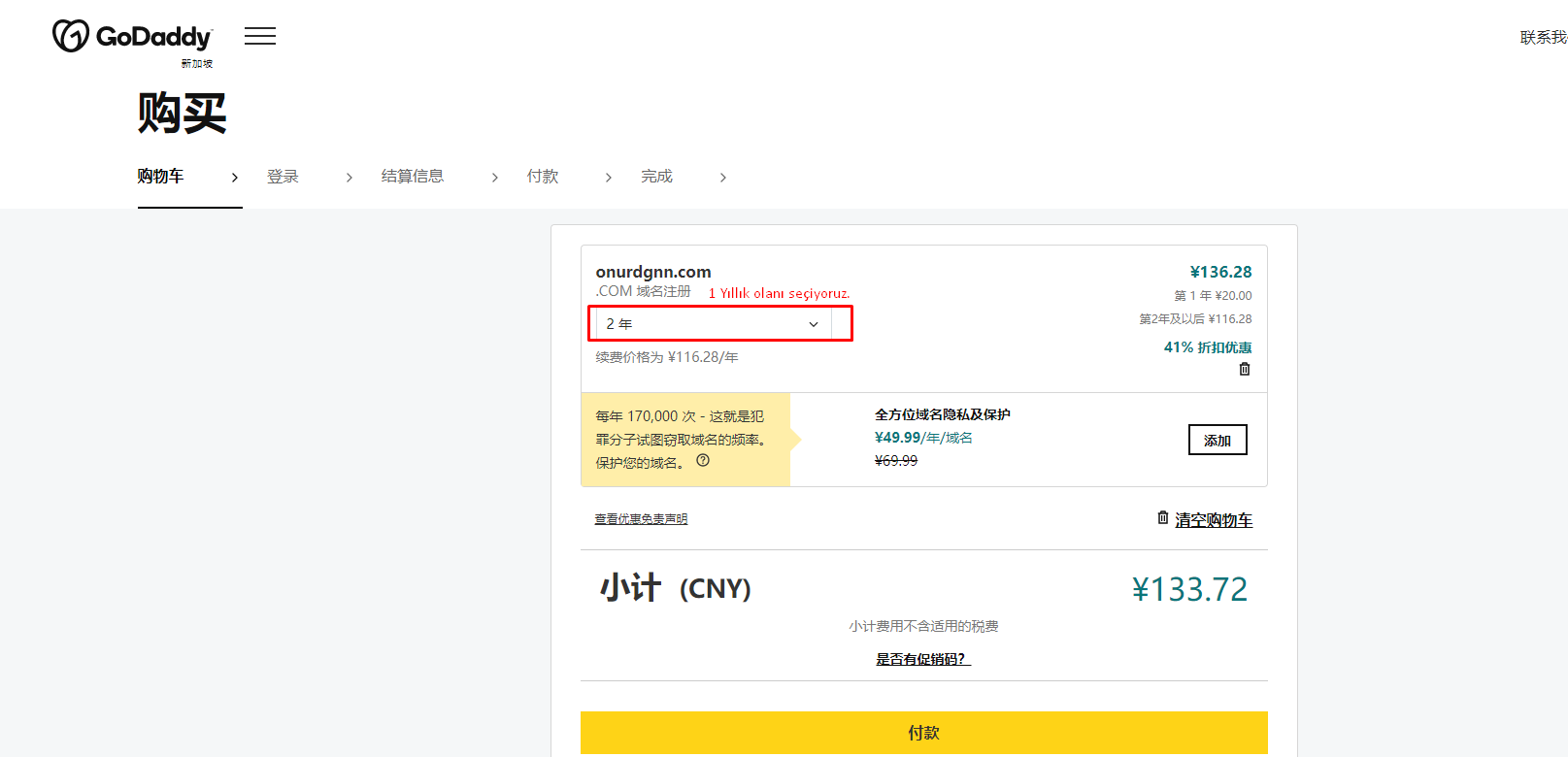
Task: Select the 完成 step tab
Action: click(656, 177)
